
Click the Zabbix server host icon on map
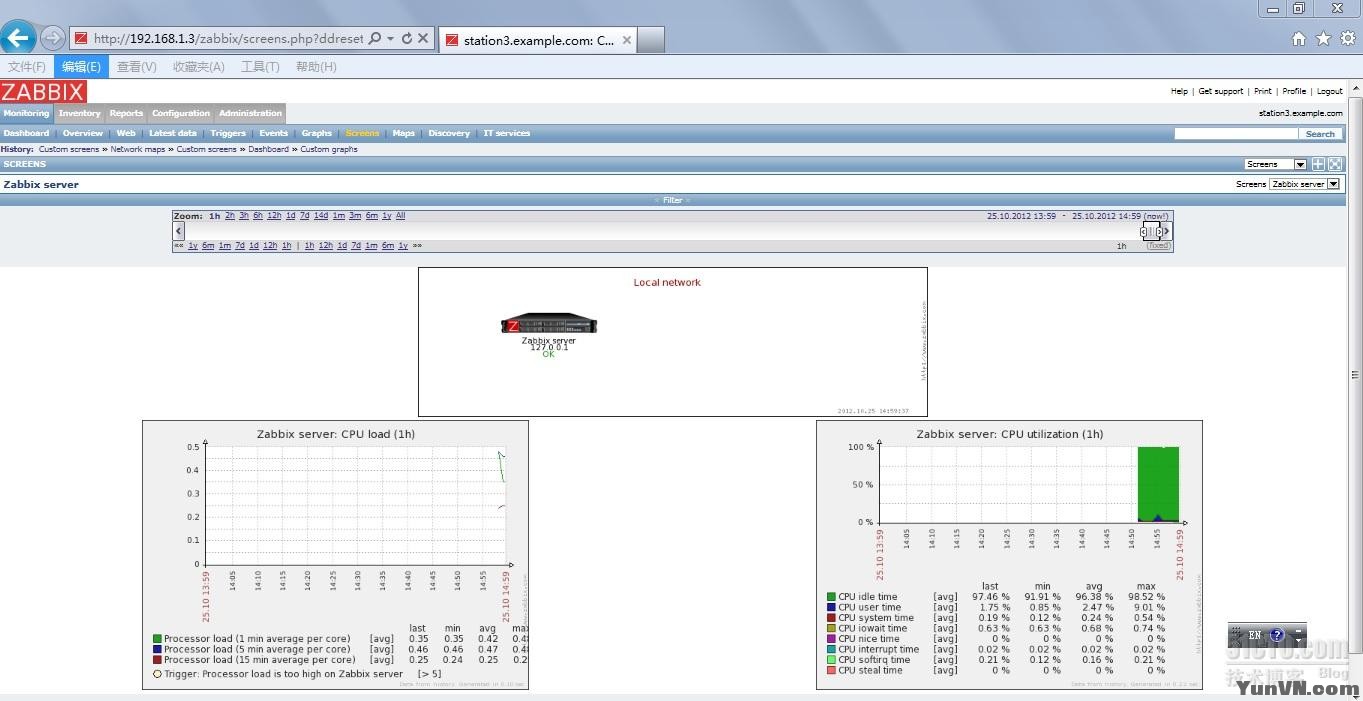549,324
